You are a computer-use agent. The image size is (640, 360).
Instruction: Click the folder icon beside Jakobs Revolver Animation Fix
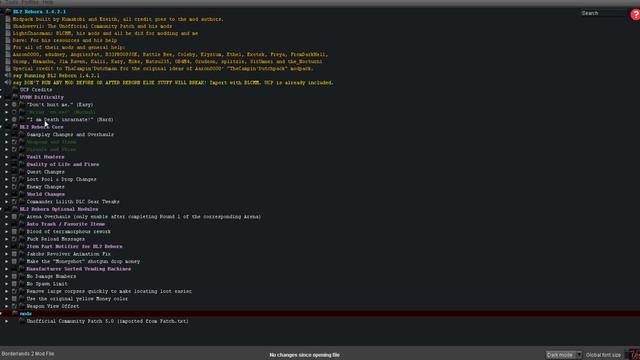pos(22,254)
